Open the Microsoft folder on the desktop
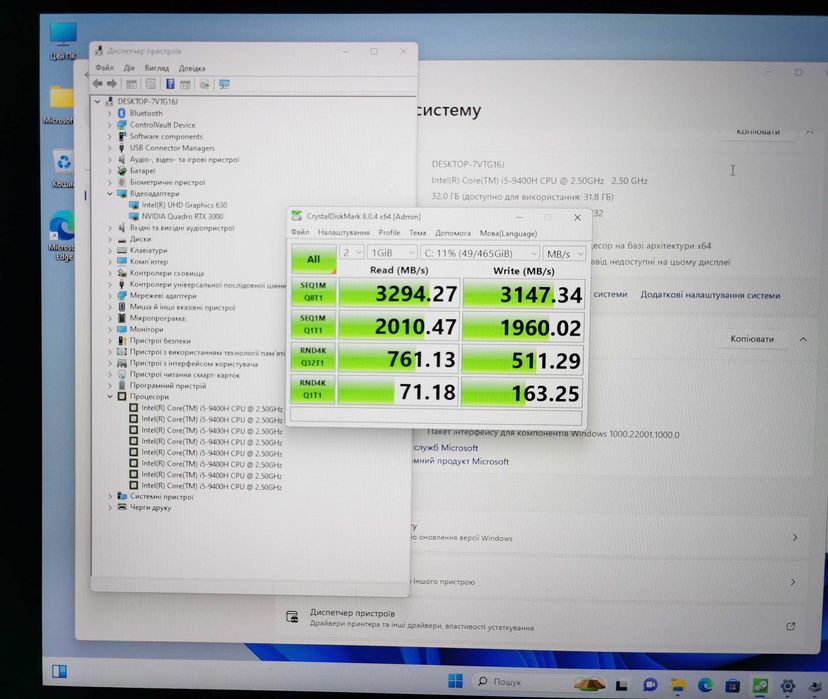The height and width of the screenshot is (699, 828). coord(61,105)
